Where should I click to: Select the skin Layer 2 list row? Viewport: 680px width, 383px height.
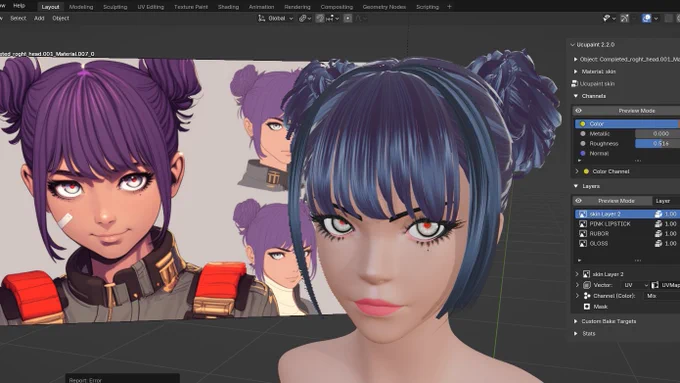pyautogui.click(x=627, y=214)
